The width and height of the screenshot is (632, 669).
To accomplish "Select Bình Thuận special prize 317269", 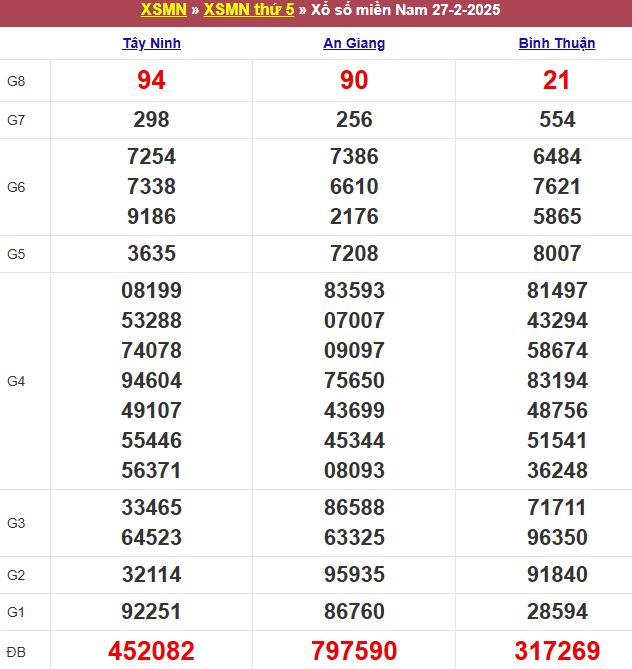I will coord(557,651).
